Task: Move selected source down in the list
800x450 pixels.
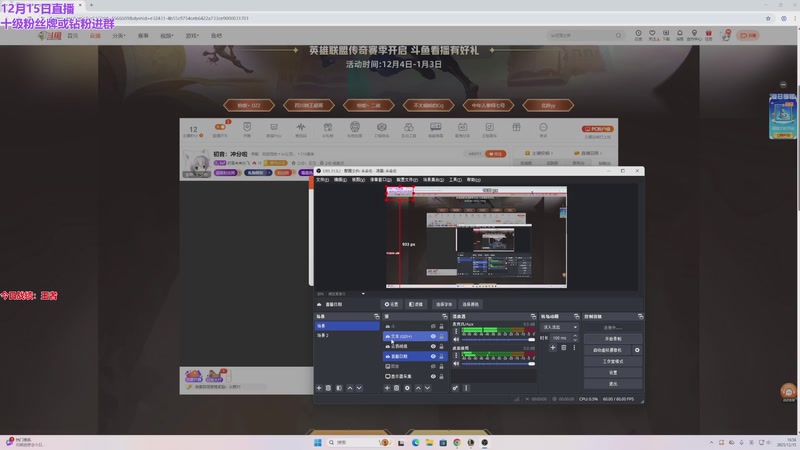Action: click(x=428, y=388)
